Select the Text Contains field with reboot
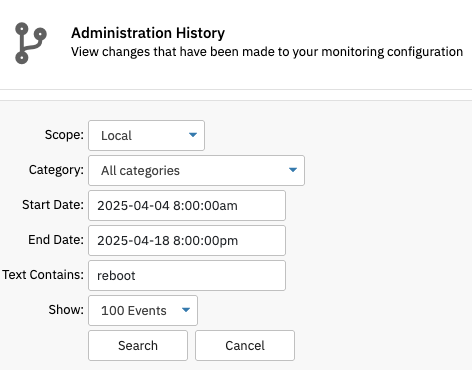Image resolution: width=472 pixels, height=370 pixels. [187, 275]
